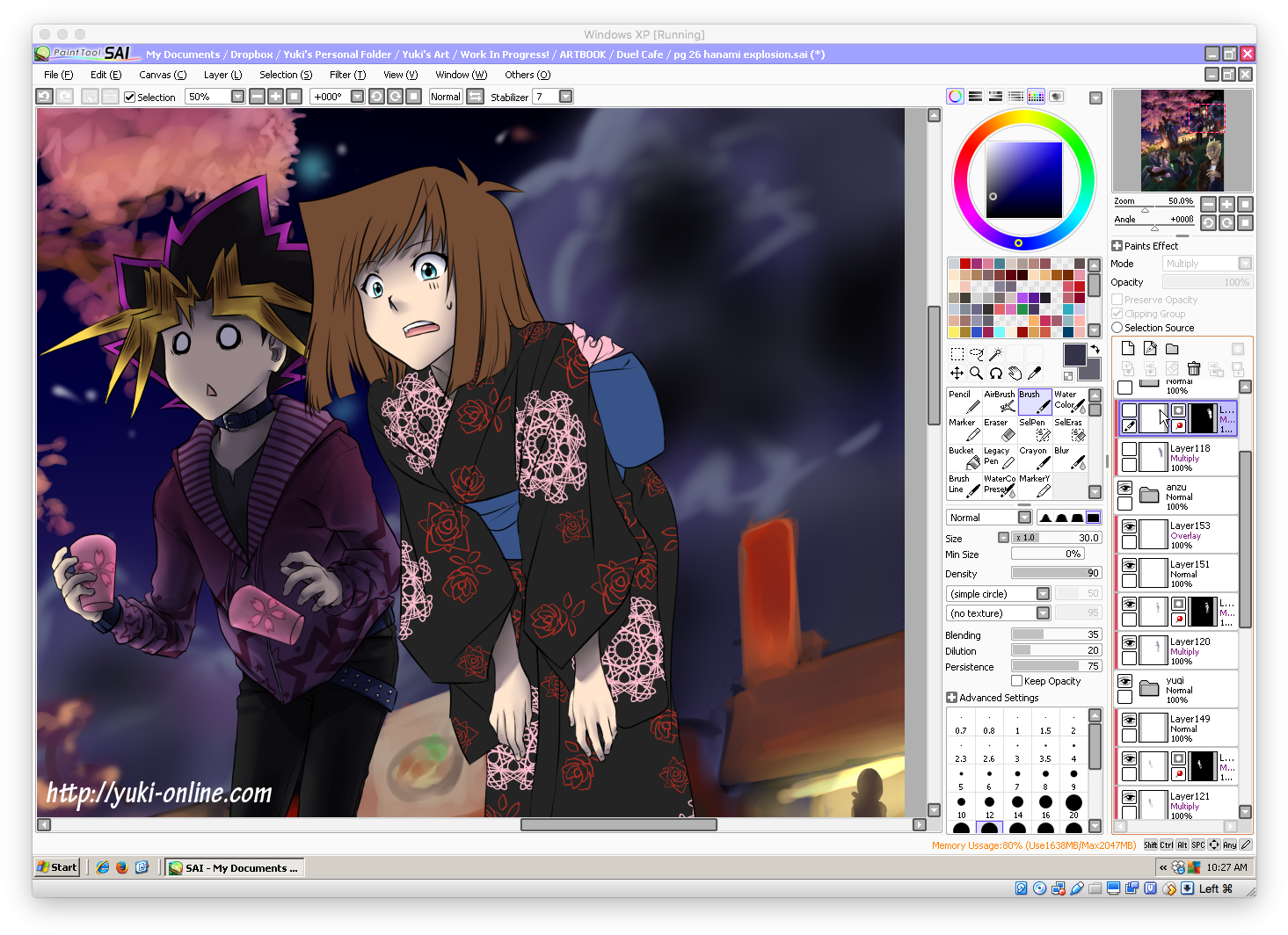The image size is (1288, 935).
Task: Select the AirBrush tool
Action: [1000, 402]
